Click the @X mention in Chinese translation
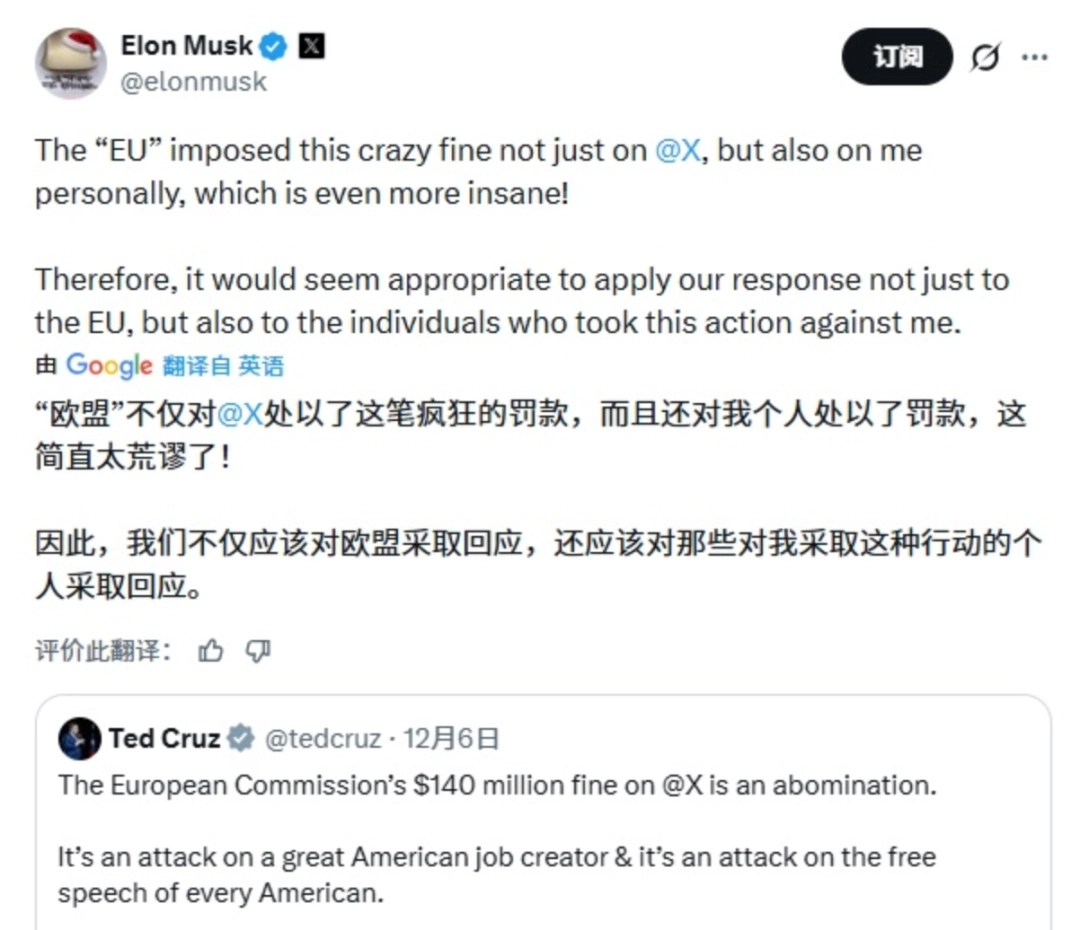1080x930 pixels. pos(240,415)
